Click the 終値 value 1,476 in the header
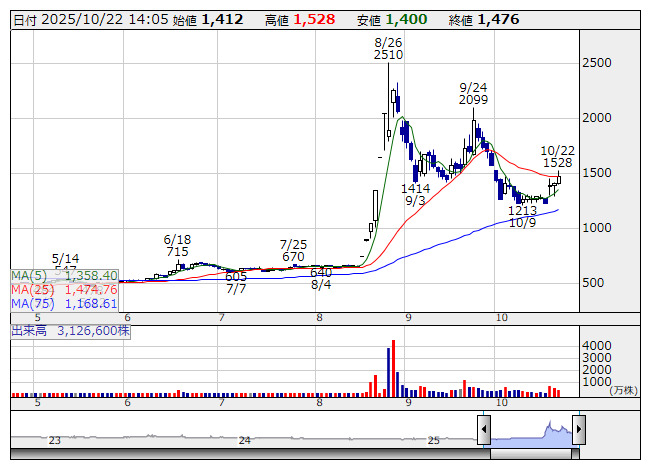The width and height of the screenshot is (653, 470). click(x=498, y=19)
